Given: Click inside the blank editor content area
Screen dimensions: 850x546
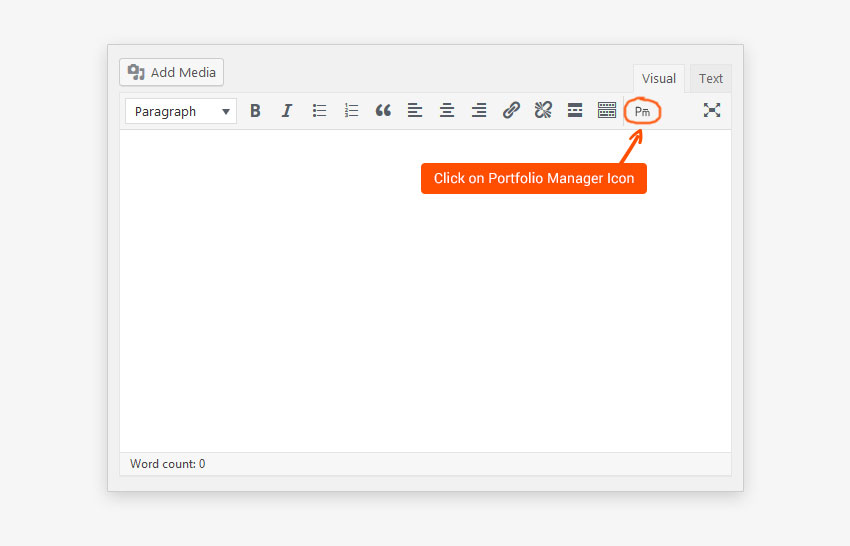Looking at the screenshot, I should click(425, 320).
